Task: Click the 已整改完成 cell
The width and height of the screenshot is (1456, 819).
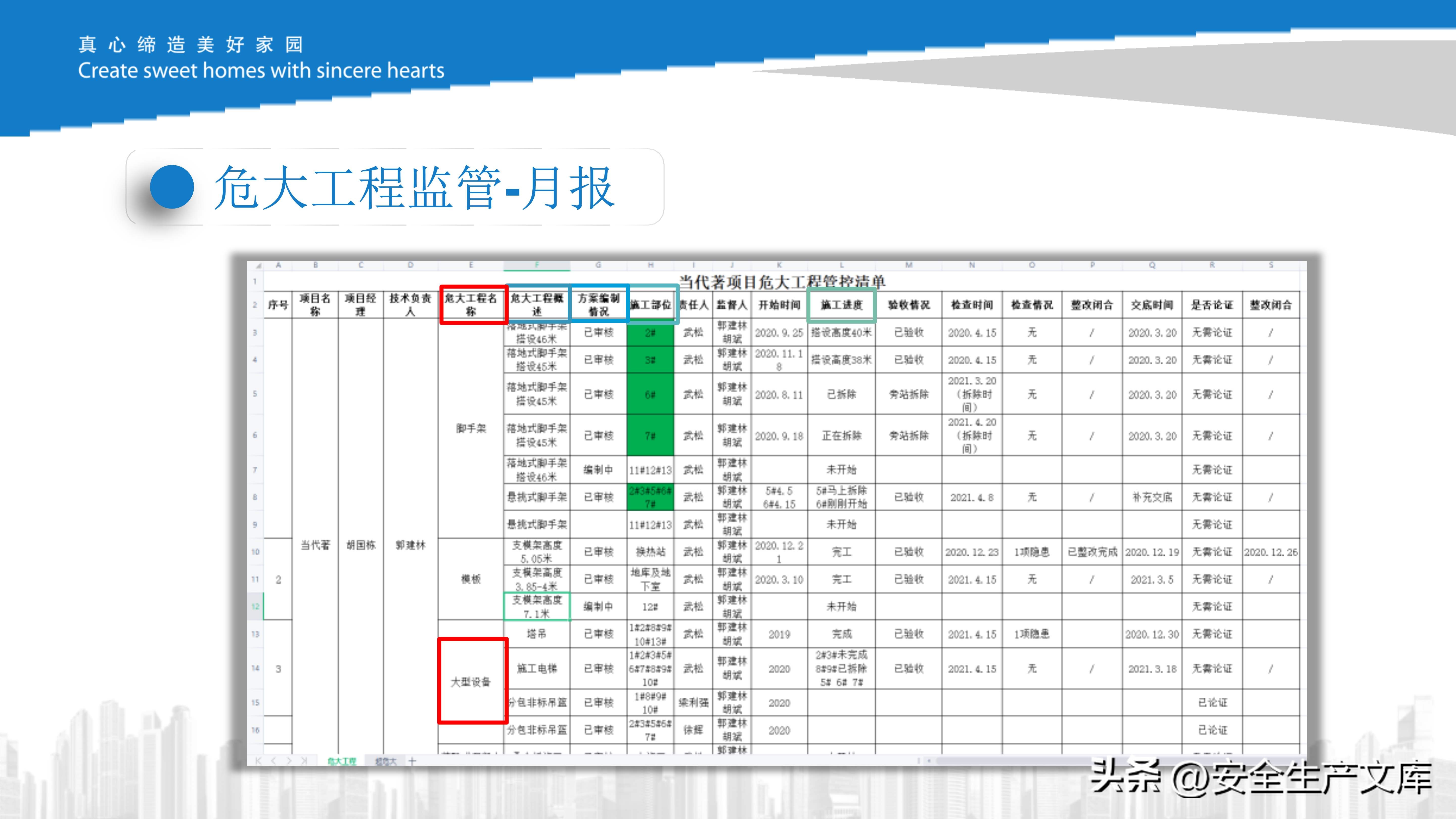Action: tap(1092, 552)
